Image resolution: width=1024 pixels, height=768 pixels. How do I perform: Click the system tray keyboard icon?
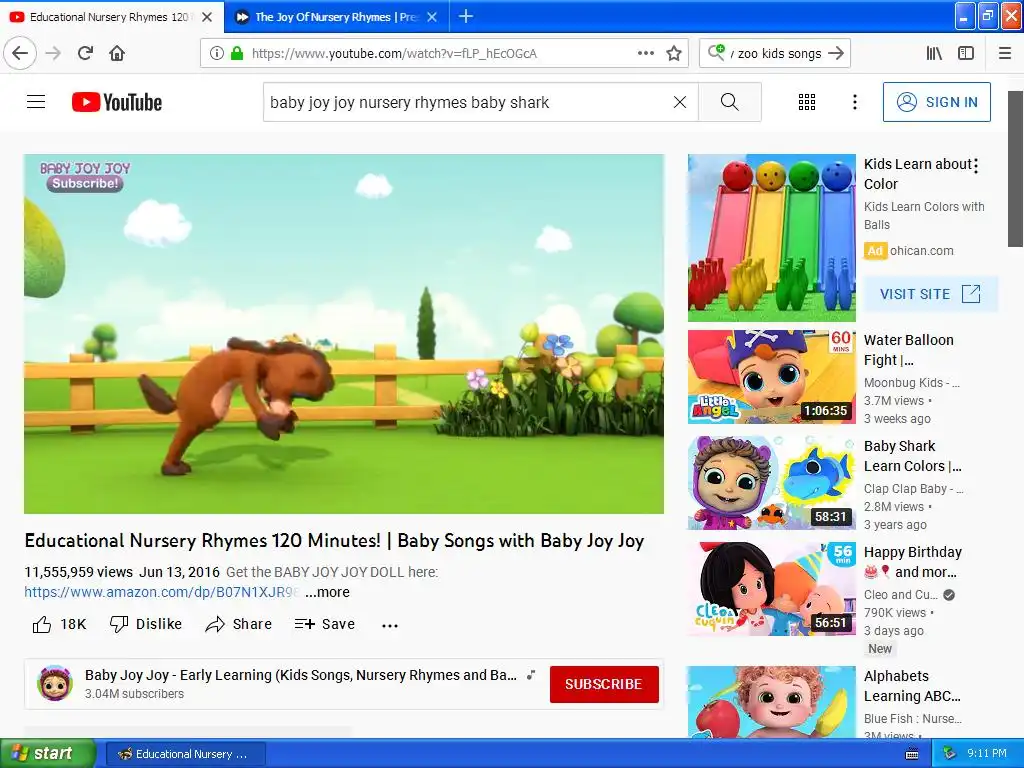912,754
